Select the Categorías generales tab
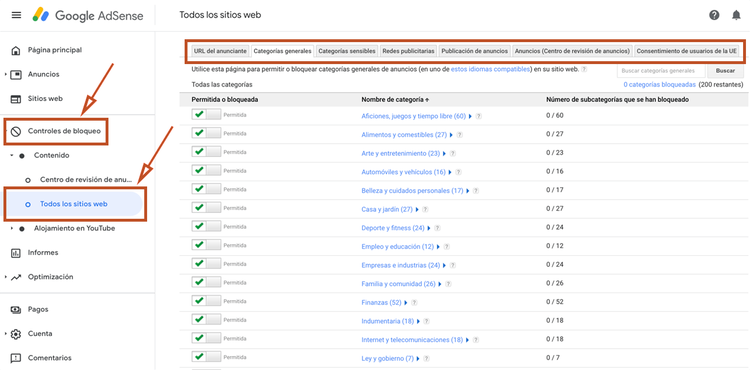The width and height of the screenshot is (750, 370). [x=282, y=51]
